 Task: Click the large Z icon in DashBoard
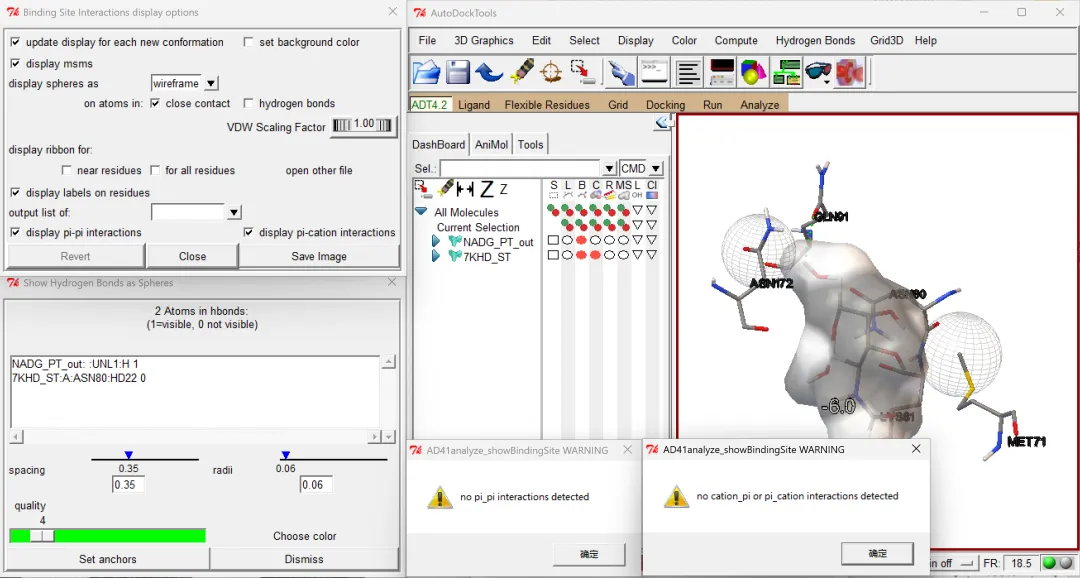point(487,189)
